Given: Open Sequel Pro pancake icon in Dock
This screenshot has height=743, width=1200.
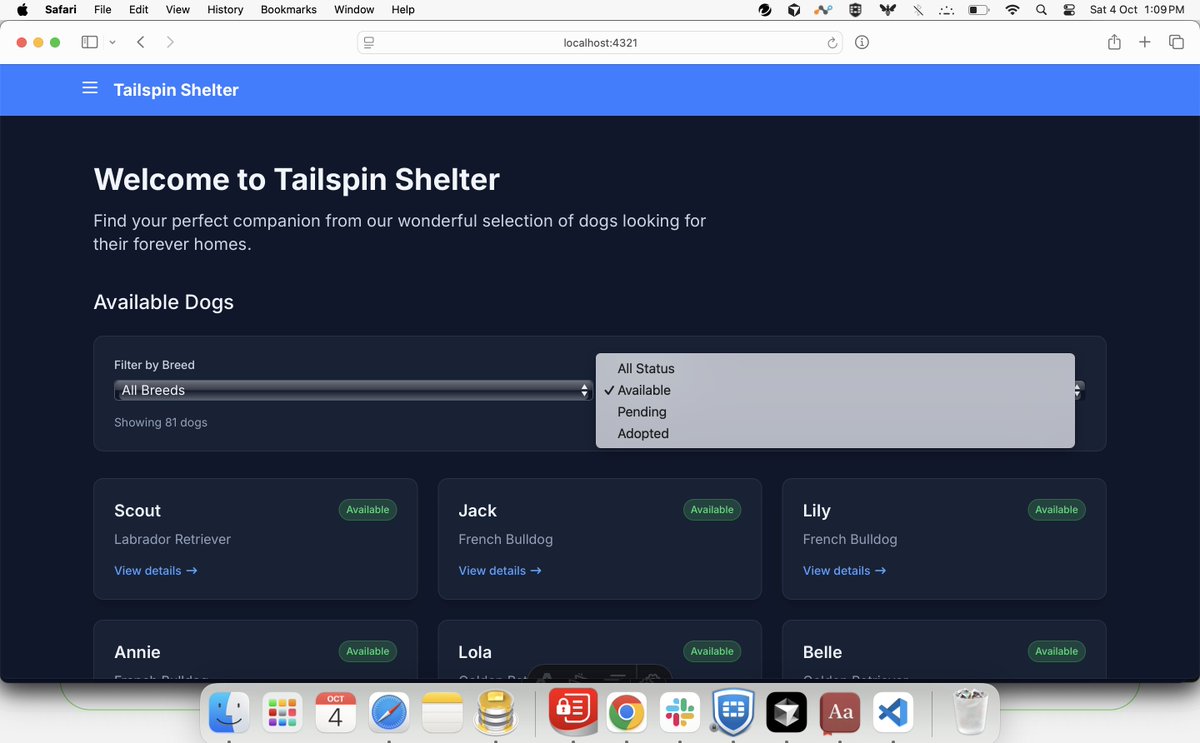Looking at the screenshot, I should click(x=494, y=713).
